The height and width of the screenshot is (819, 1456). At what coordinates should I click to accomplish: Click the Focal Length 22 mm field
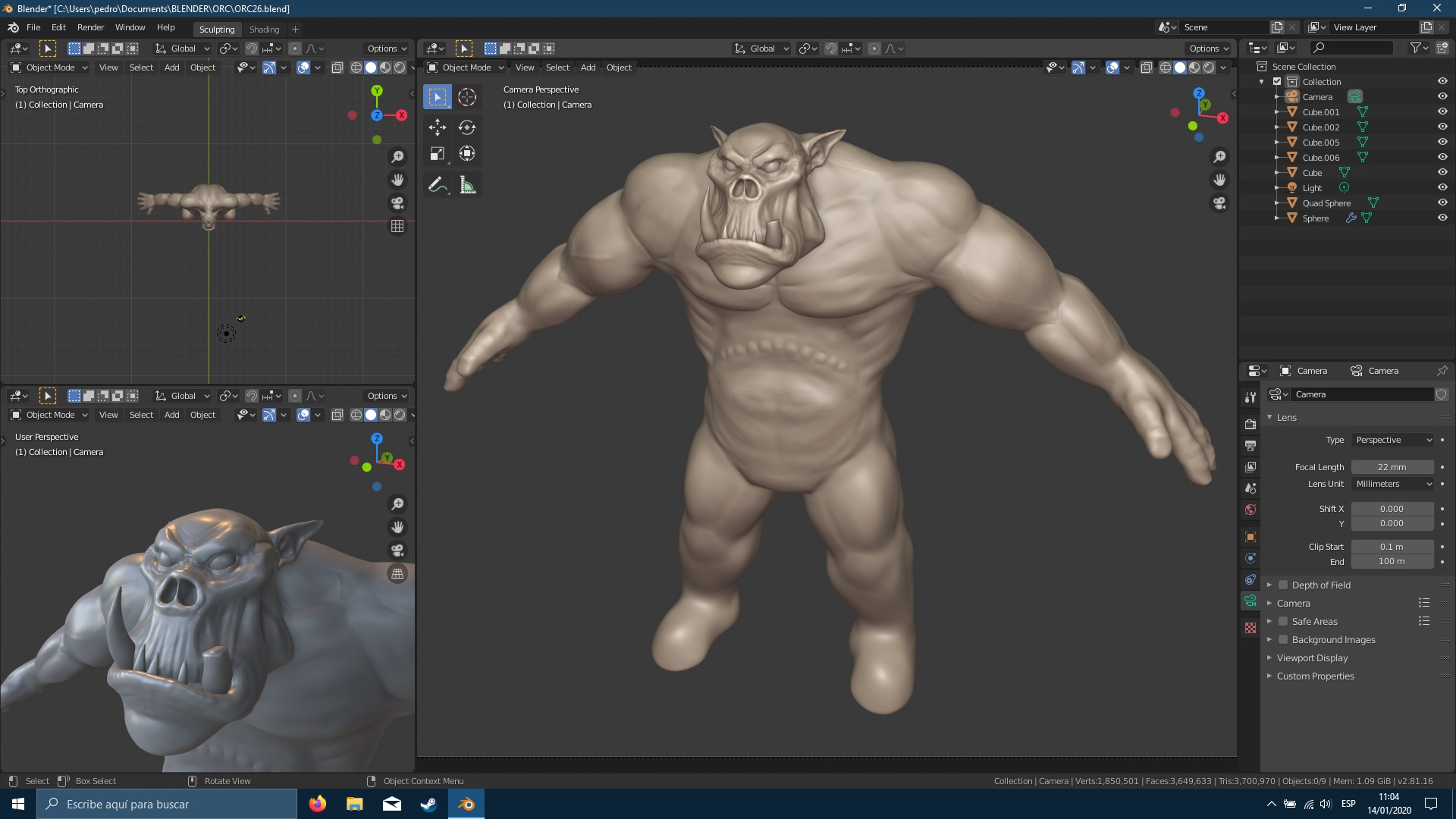[1392, 467]
